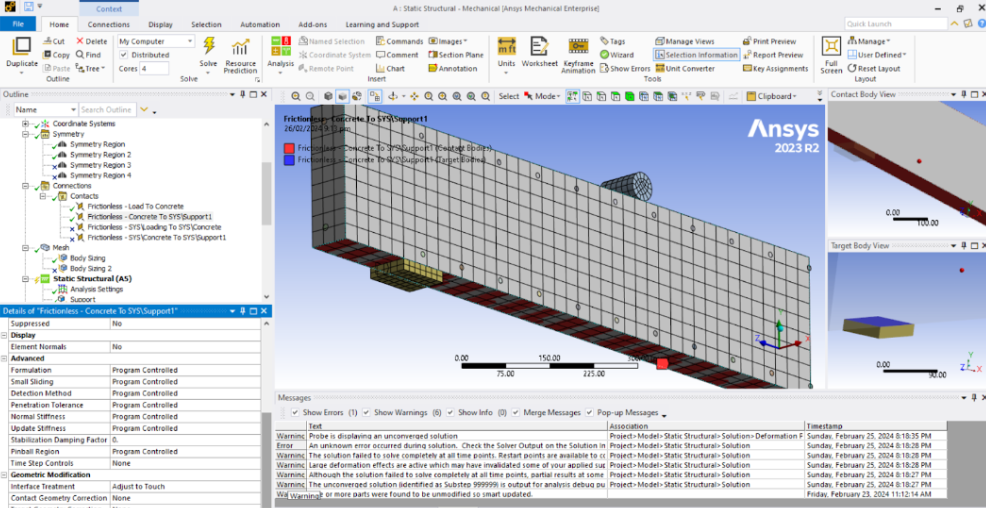The height and width of the screenshot is (508, 986).
Task: Switch to the Connections ribbon tab
Action: pyautogui.click(x=109, y=25)
